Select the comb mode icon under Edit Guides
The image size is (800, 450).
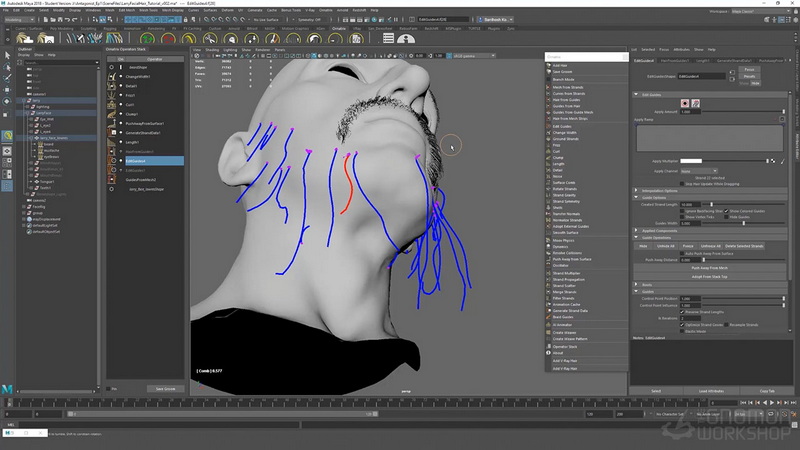click(695, 103)
